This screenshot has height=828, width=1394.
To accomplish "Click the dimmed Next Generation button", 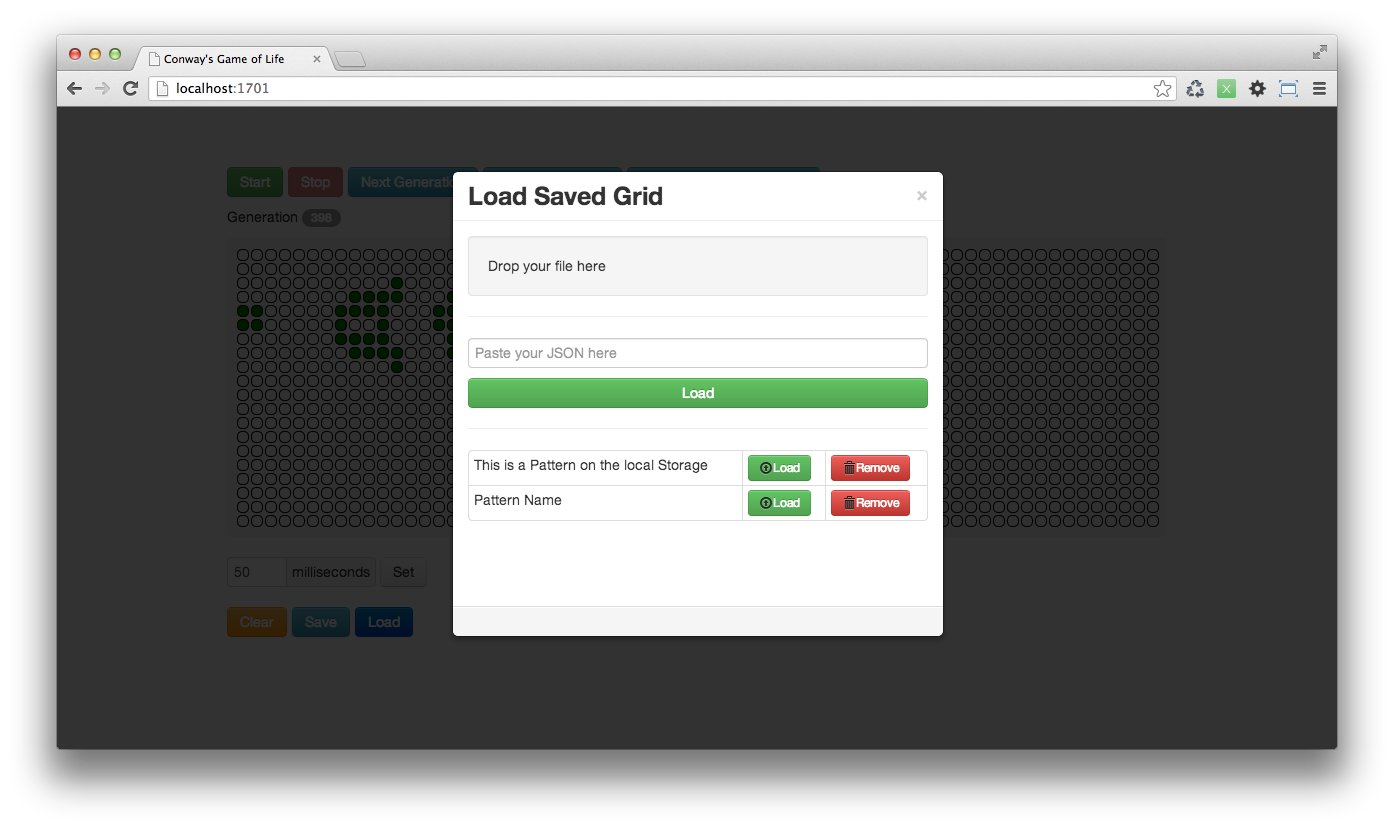I will [x=403, y=182].
